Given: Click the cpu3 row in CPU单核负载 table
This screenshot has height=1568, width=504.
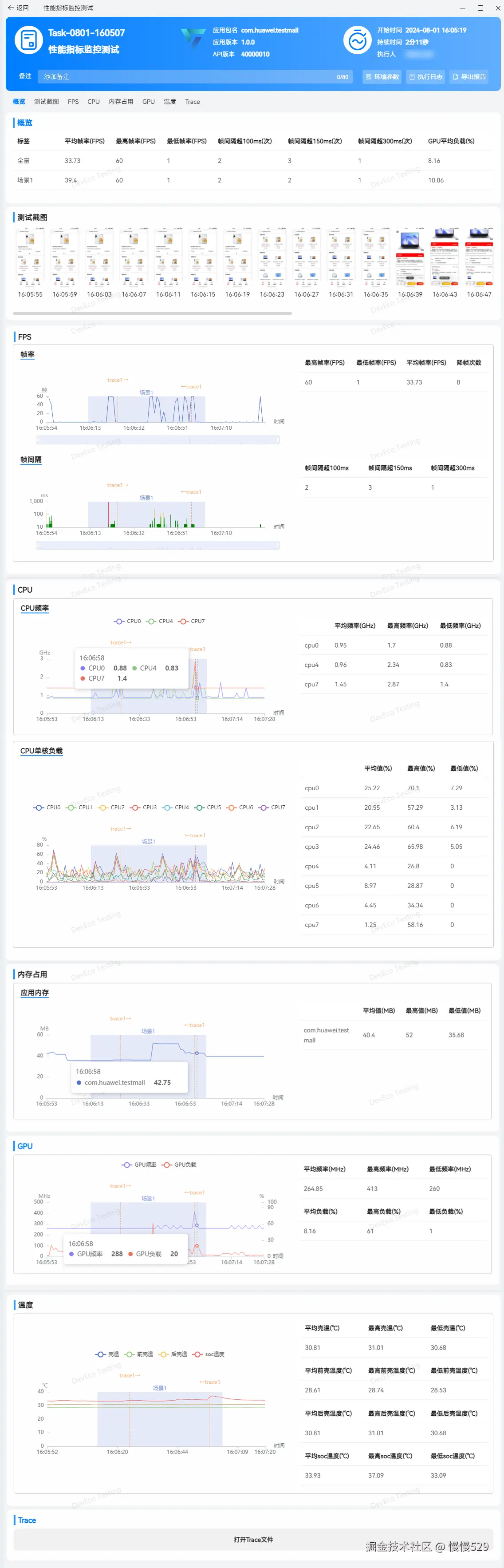Looking at the screenshot, I should (x=394, y=847).
